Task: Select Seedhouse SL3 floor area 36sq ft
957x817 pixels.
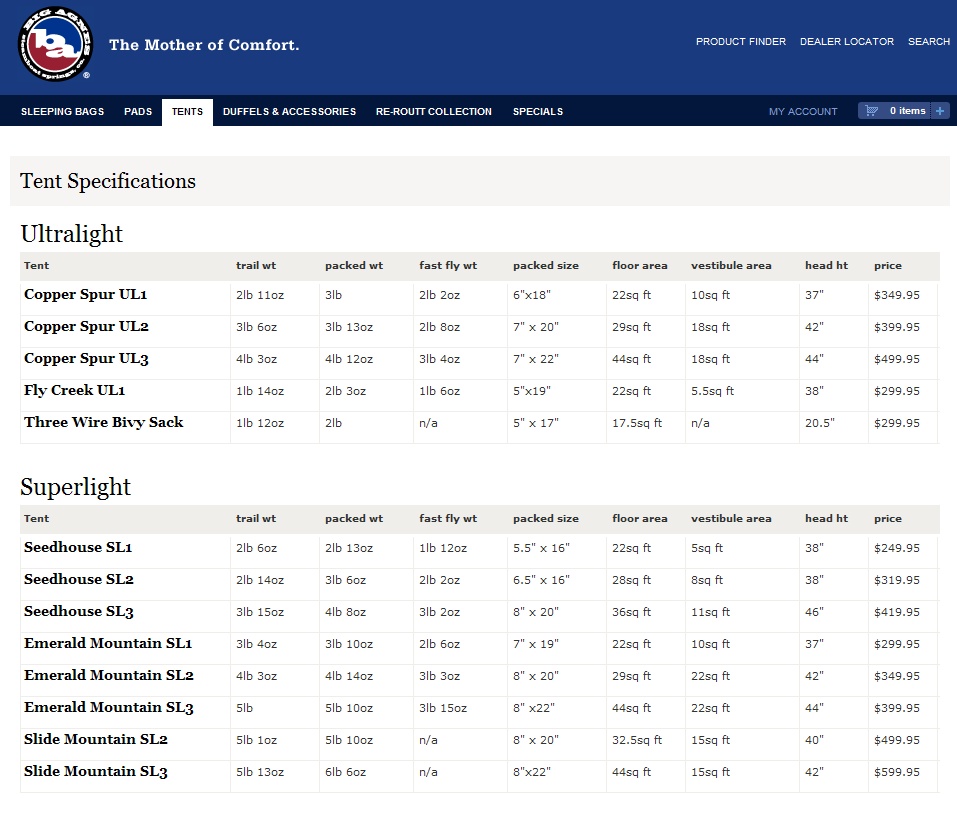Action: pyautogui.click(x=632, y=612)
